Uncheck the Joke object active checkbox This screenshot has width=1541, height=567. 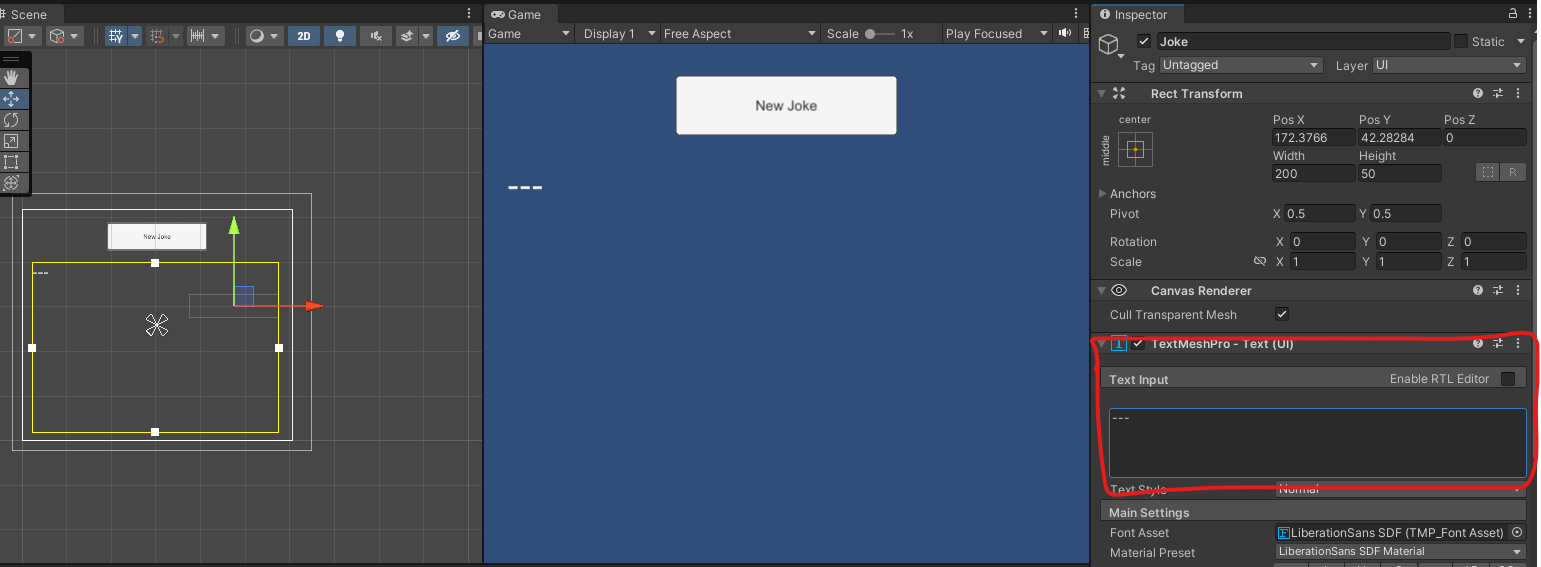pos(1144,41)
